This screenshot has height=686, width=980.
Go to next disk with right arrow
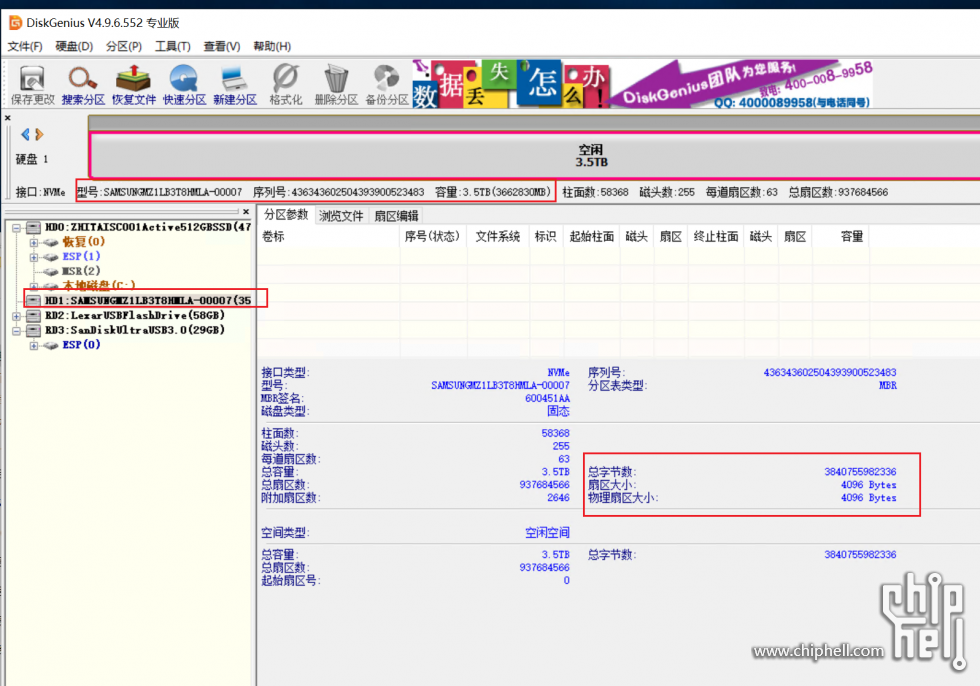pyautogui.click(x=39, y=134)
